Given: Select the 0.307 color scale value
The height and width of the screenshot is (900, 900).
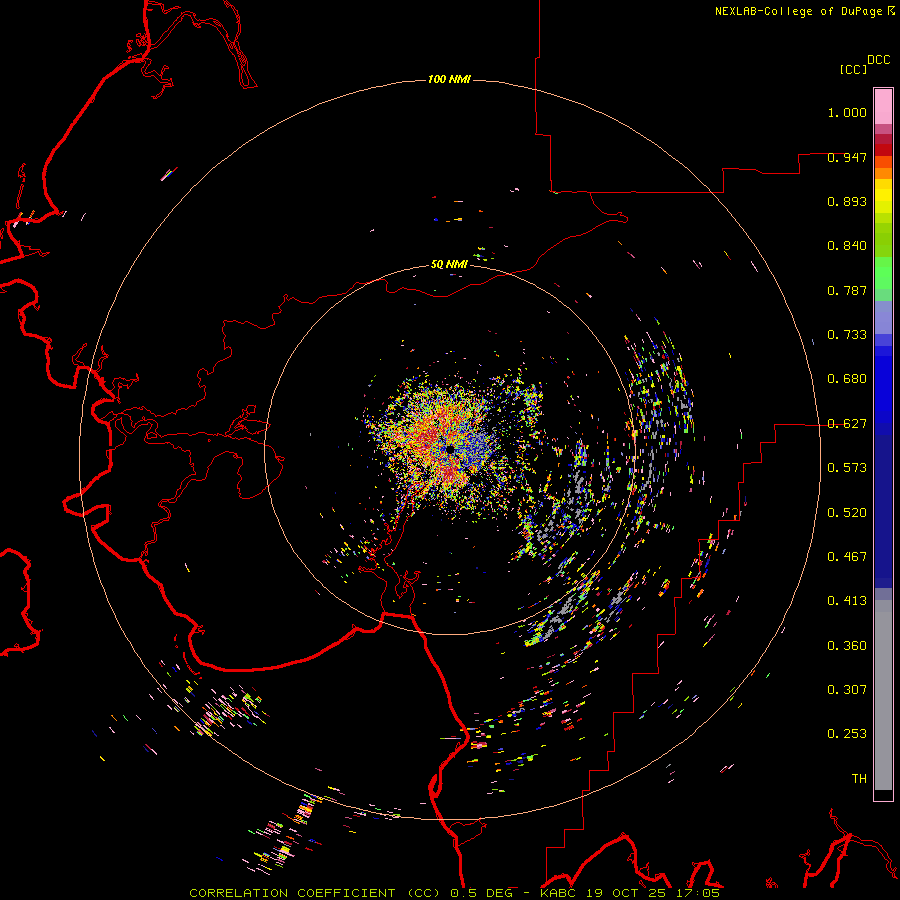Looking at the screenshot, I should (x=847, y=690).
